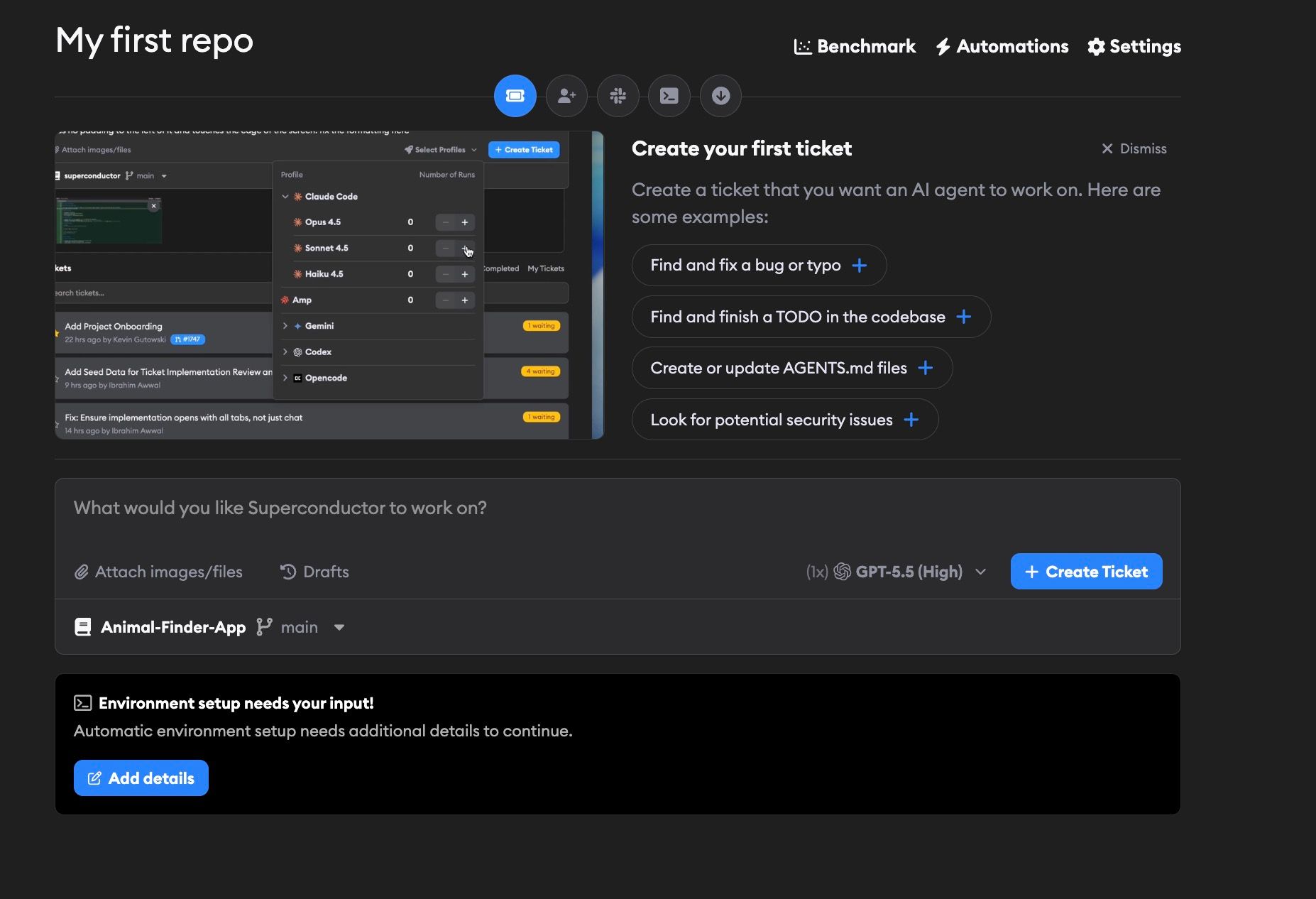Open the Benchmark page
This screenshot has width=1316, height=899.
pos(855,46)
